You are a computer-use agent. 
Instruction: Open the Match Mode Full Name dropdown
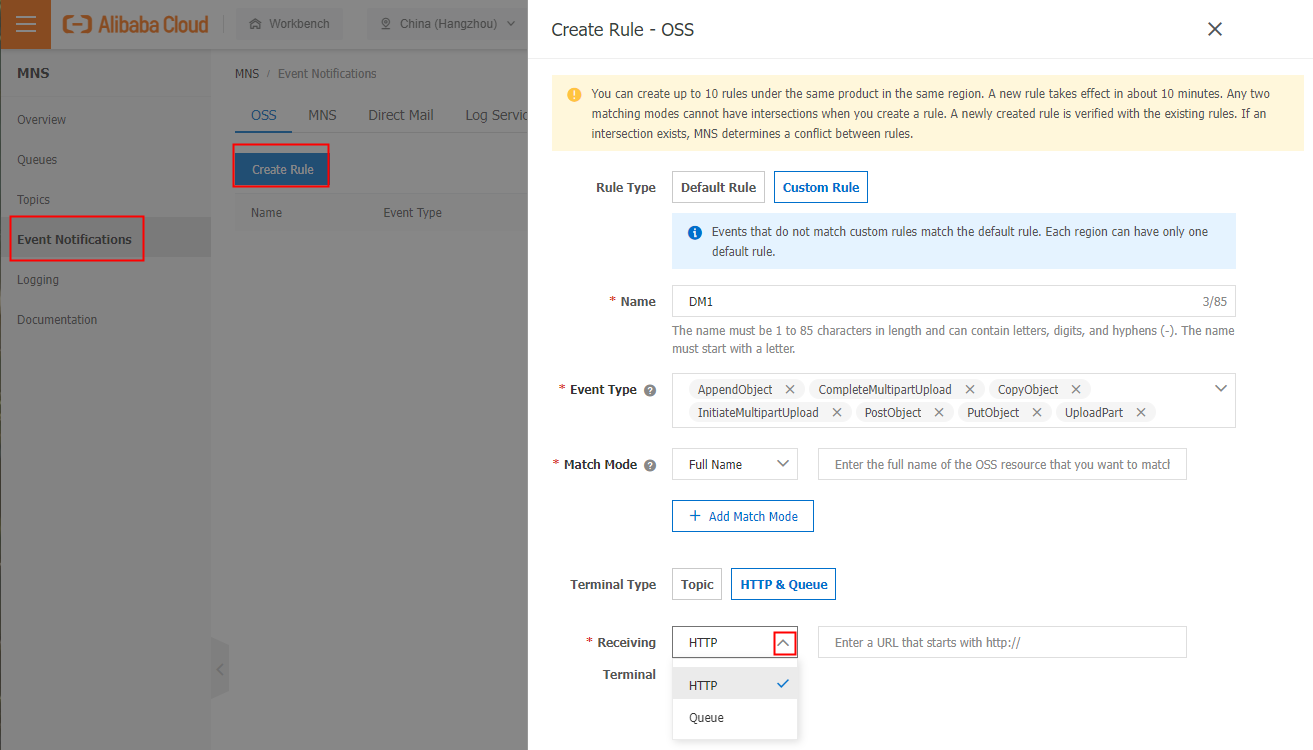coord(735,464)
